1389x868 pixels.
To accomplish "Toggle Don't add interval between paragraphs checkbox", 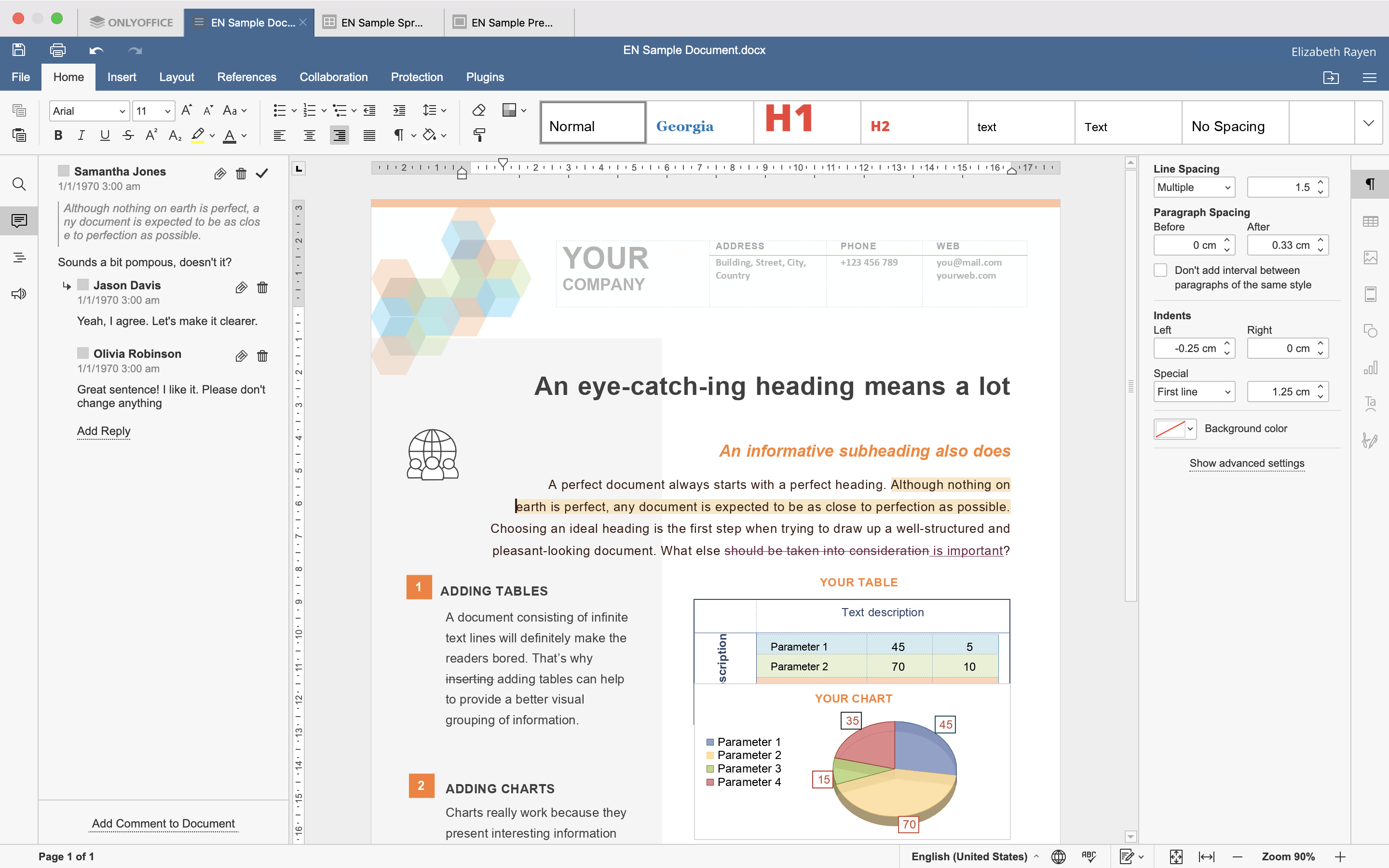I will [1159, 270].
